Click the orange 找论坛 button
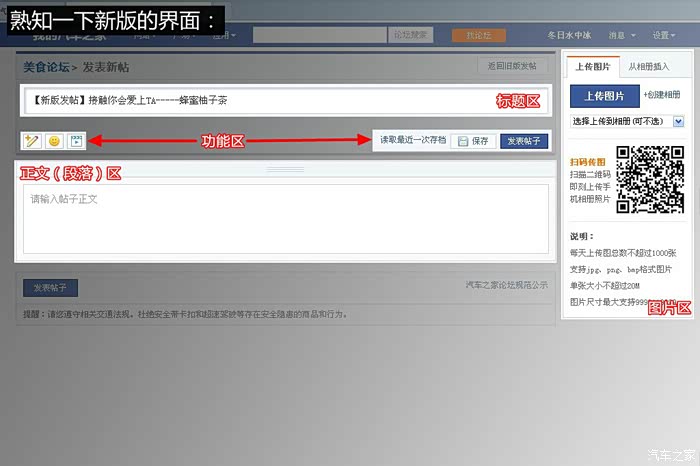This screenshot has height=466, width=700. 479,35
